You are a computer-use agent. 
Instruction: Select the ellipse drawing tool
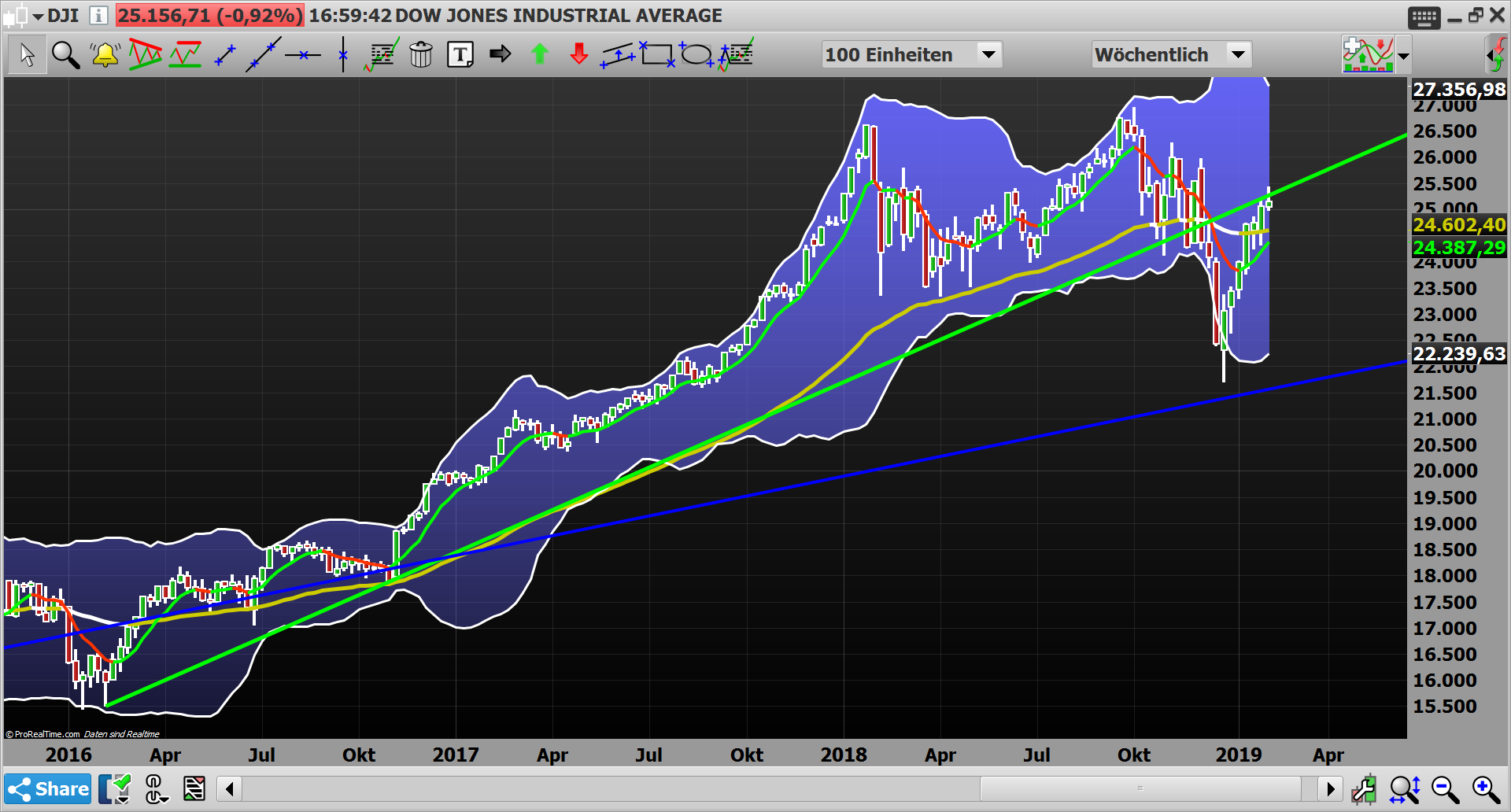(696, 54)
